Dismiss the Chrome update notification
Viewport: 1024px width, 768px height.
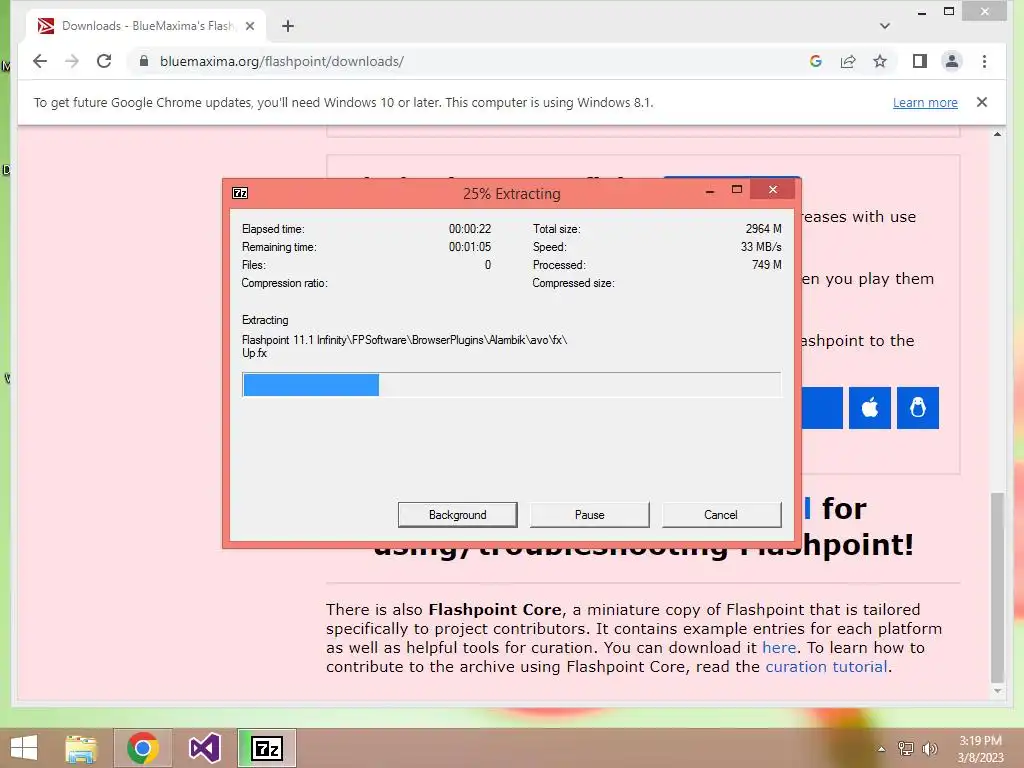click(x=982, y=102)
